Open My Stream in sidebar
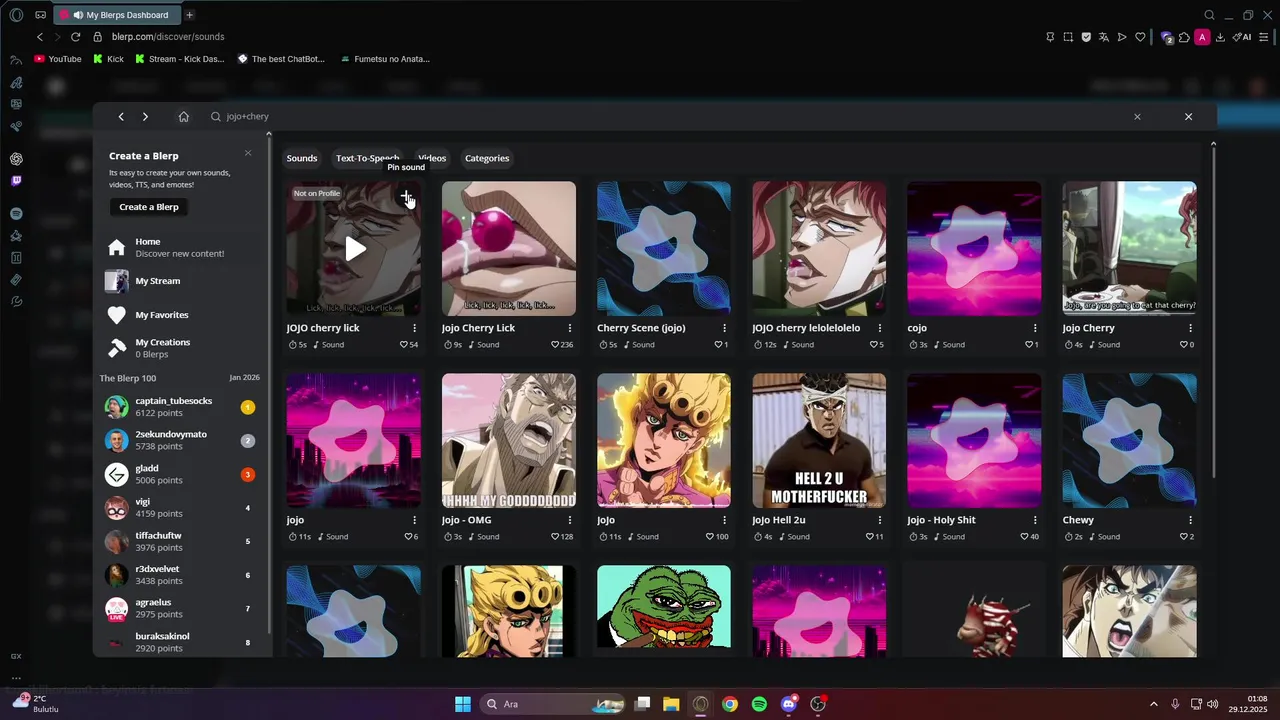 pos(181,281)
